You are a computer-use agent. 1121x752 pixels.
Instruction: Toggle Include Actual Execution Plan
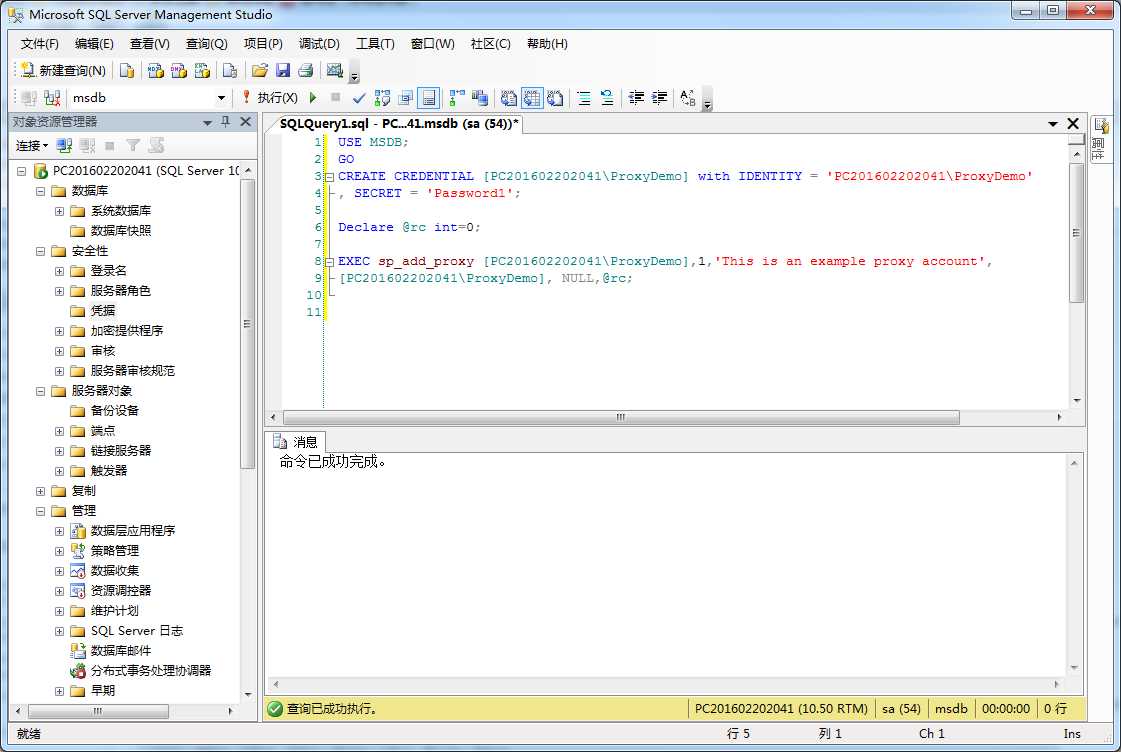457,98
